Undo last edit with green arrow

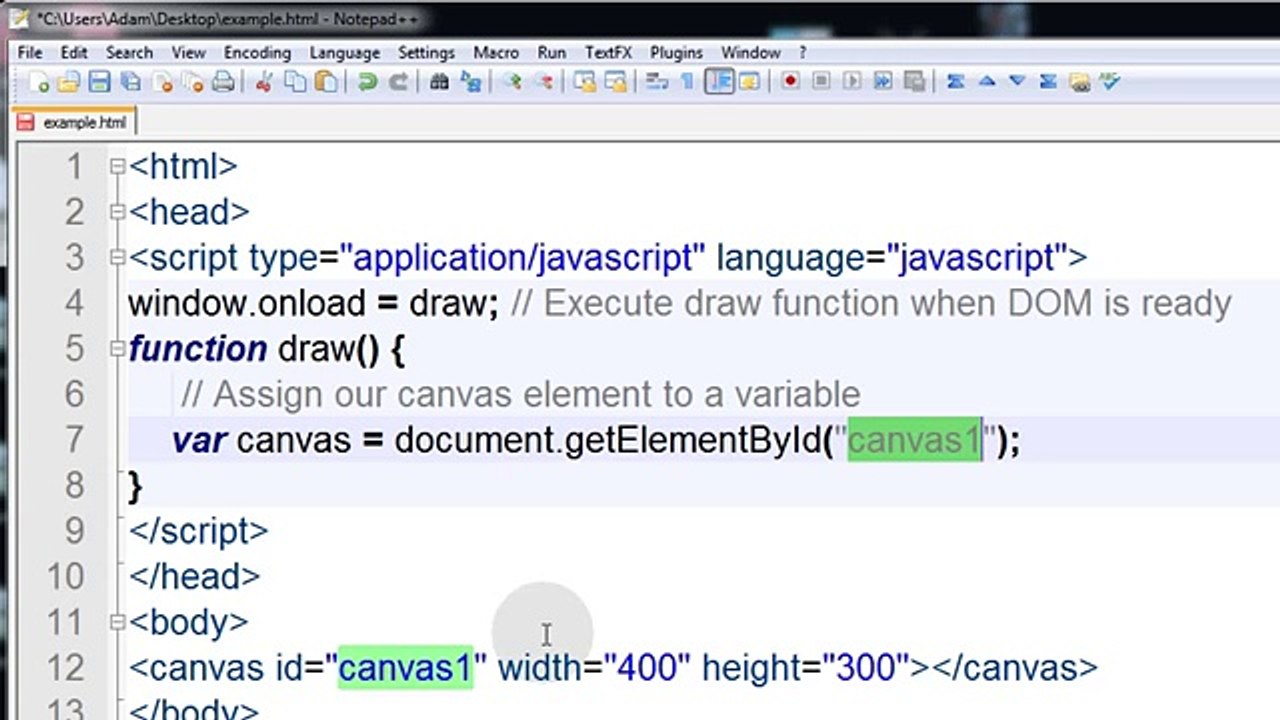pyautogui.click(x=367, y=82)
